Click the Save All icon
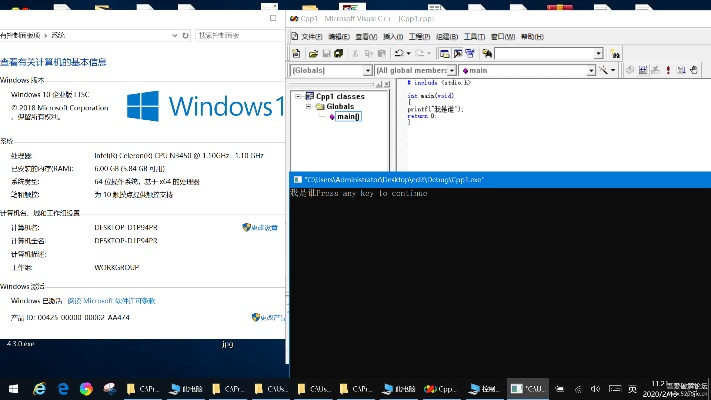The image size is (711, 400). coord(339,53)
